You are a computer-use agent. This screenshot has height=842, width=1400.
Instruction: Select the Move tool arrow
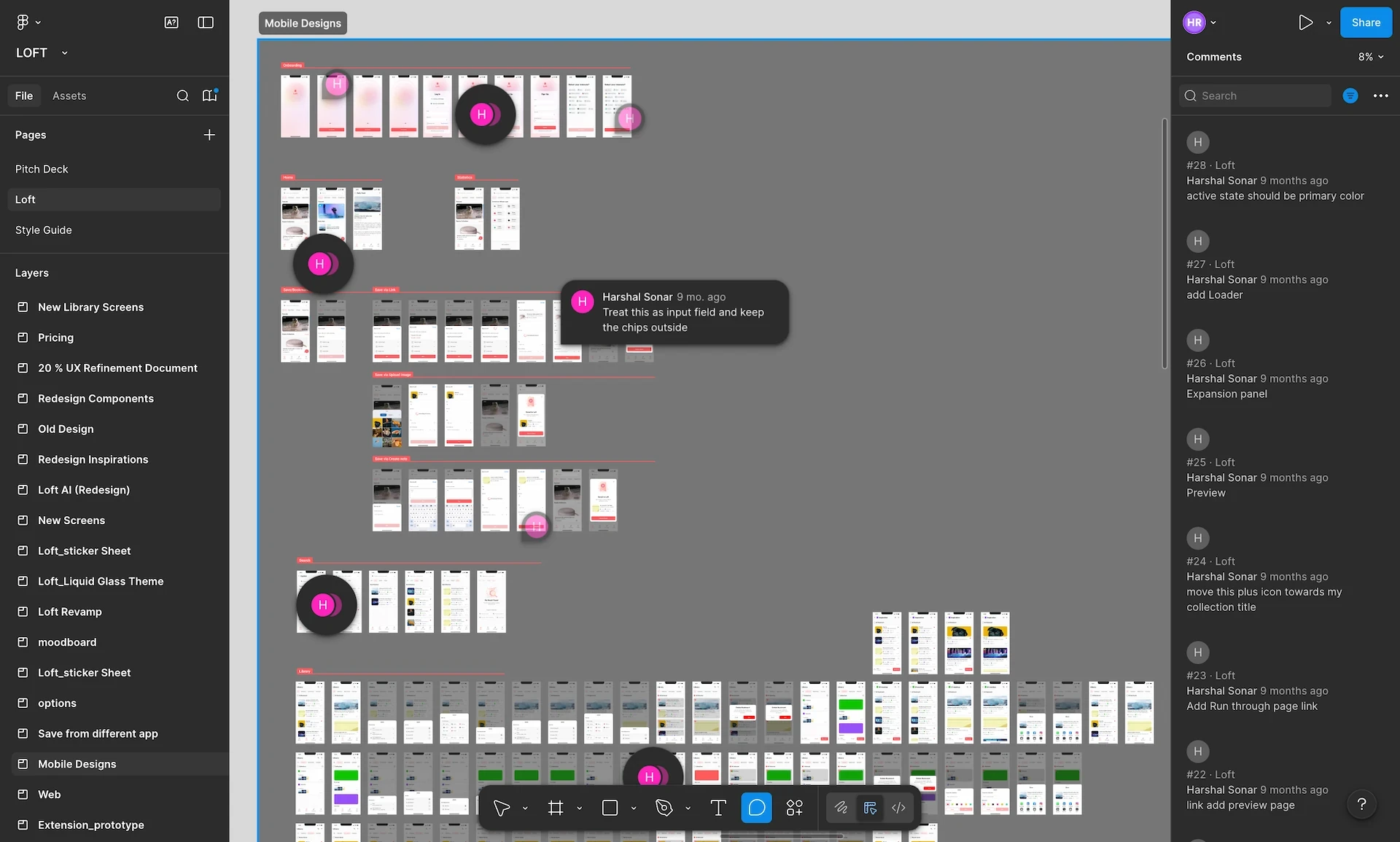pos(501,808)
